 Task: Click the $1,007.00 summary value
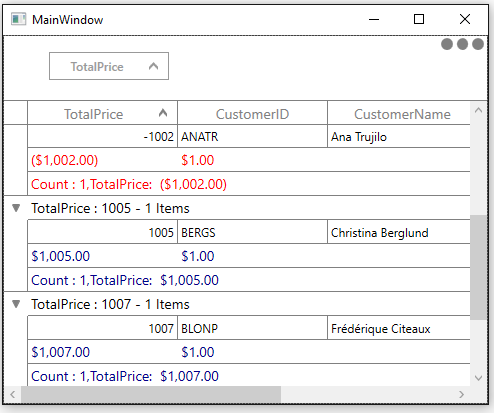pyautogui.click(x=61, y=352)
